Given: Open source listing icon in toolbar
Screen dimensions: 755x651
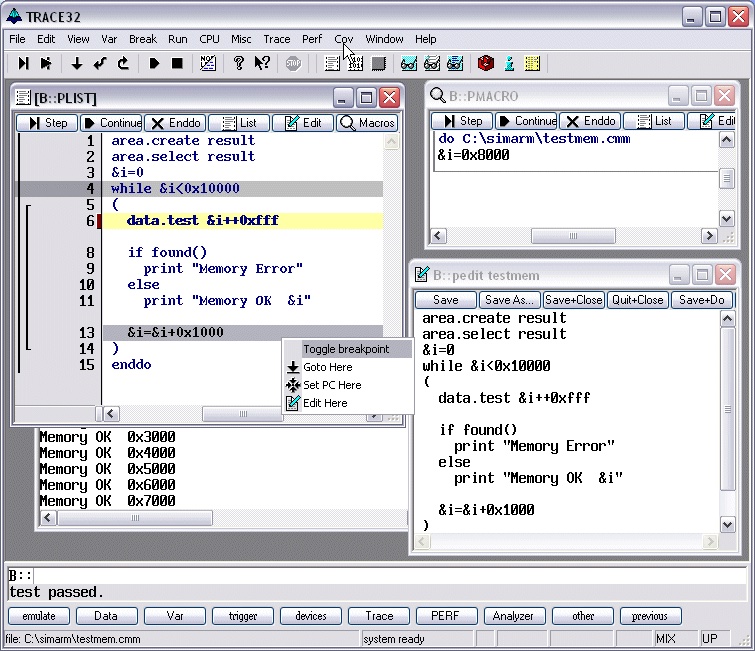Looking at the screenshot, I should tap(332, 63).
